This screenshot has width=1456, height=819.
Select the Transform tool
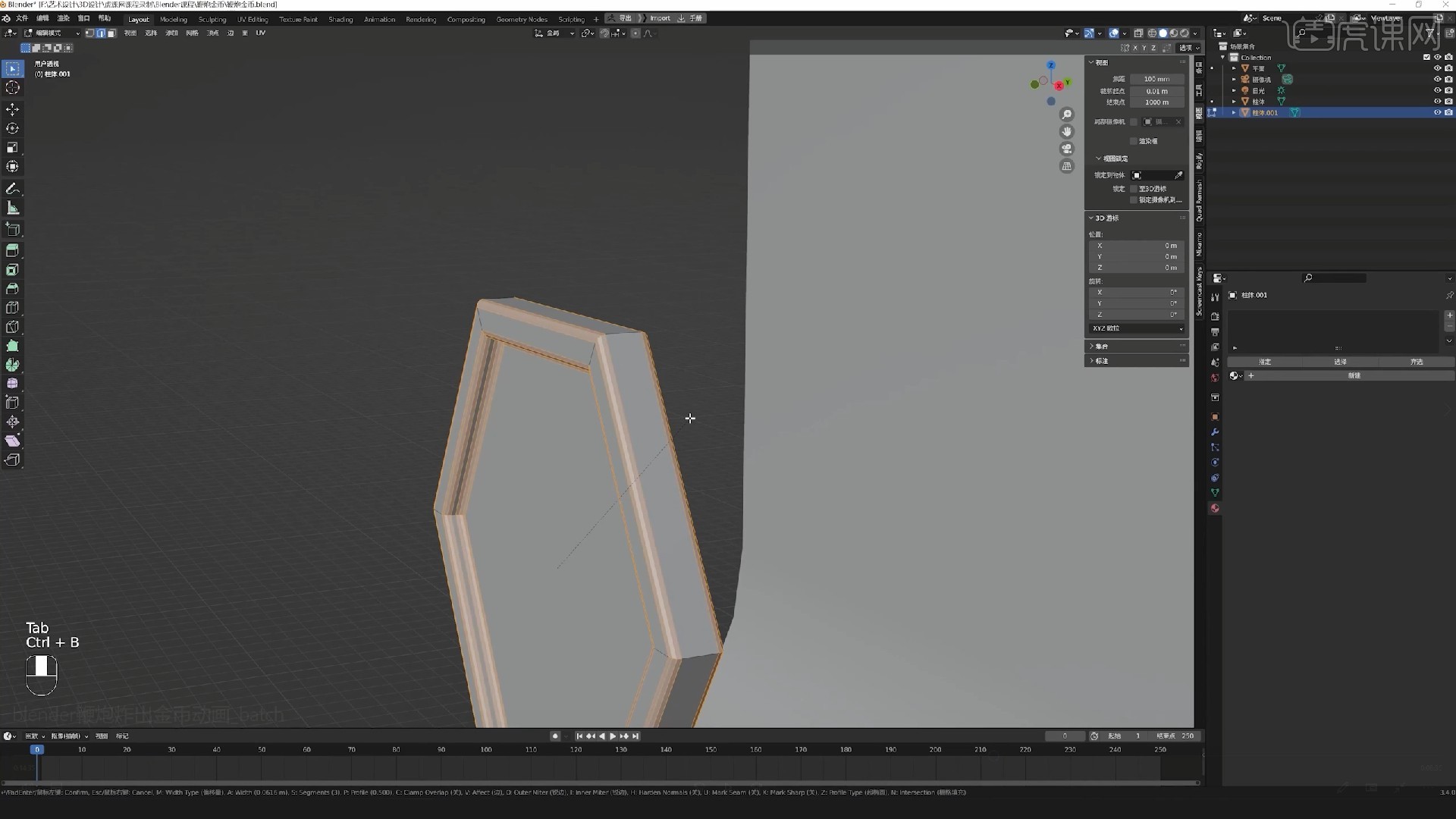point(13,166)
